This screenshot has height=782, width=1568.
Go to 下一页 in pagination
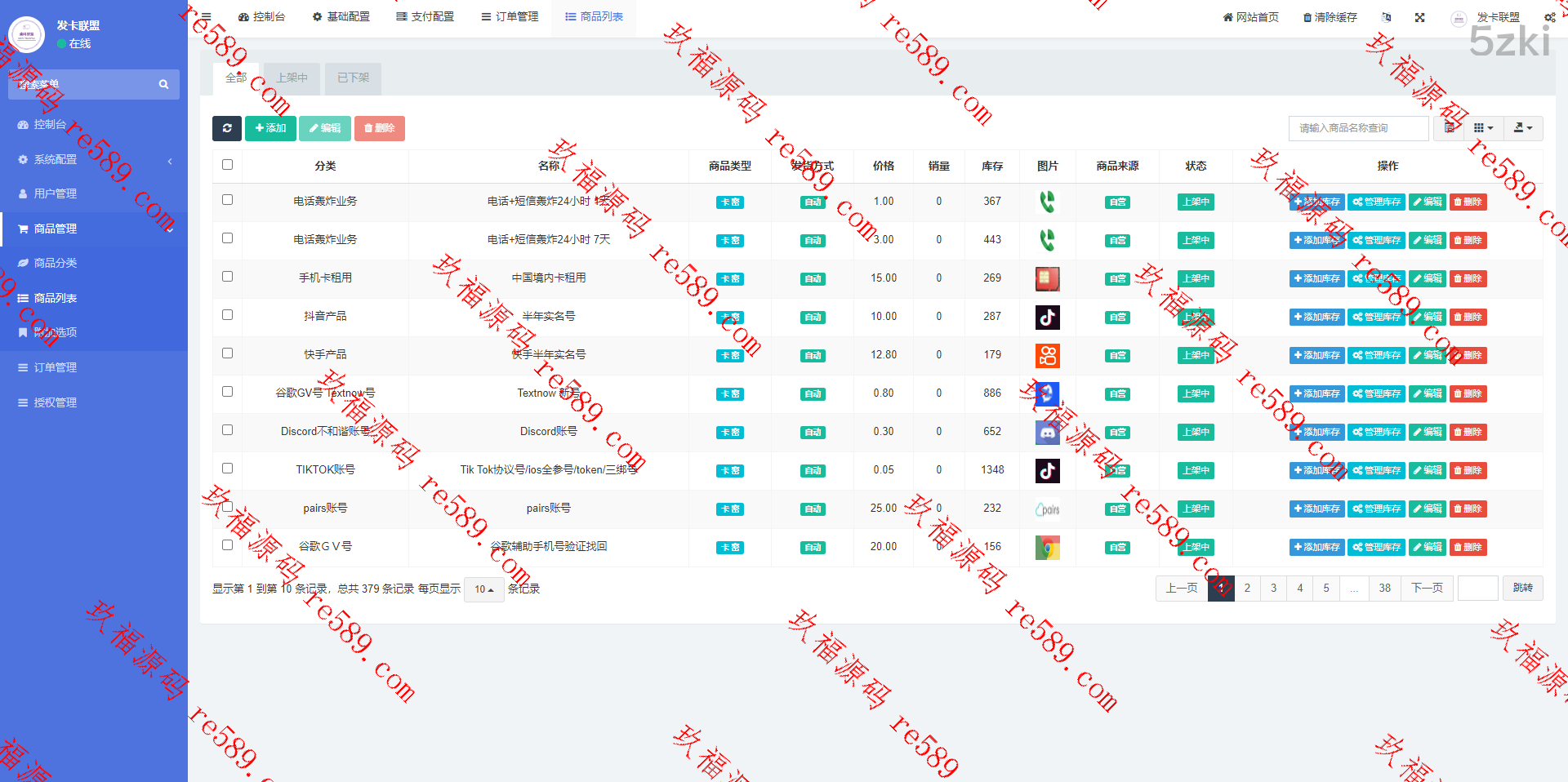[x=1427, y=588]
